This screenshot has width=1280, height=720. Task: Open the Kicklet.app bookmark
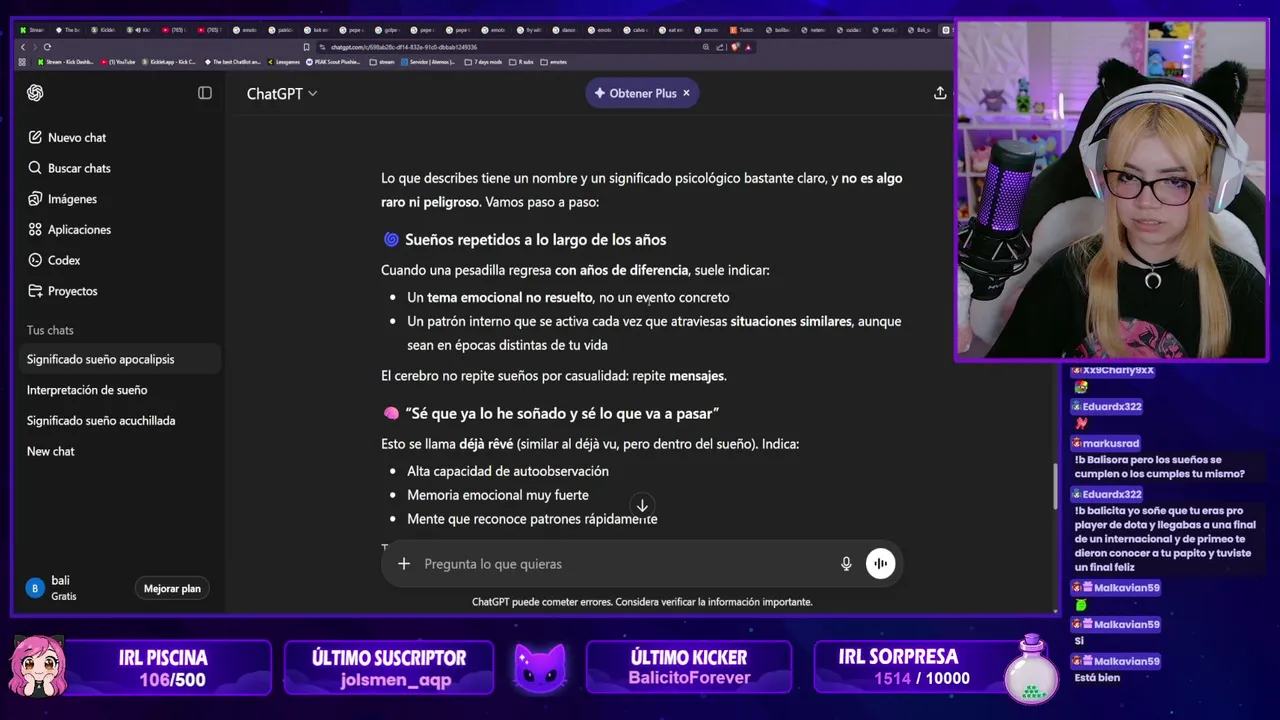click(169, 62)
